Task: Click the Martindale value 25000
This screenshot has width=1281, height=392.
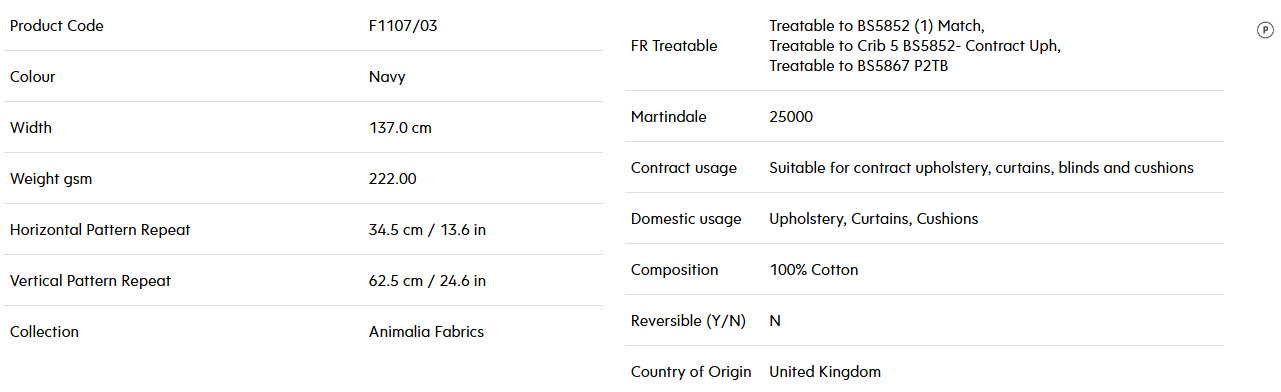Action: (791, 117)
